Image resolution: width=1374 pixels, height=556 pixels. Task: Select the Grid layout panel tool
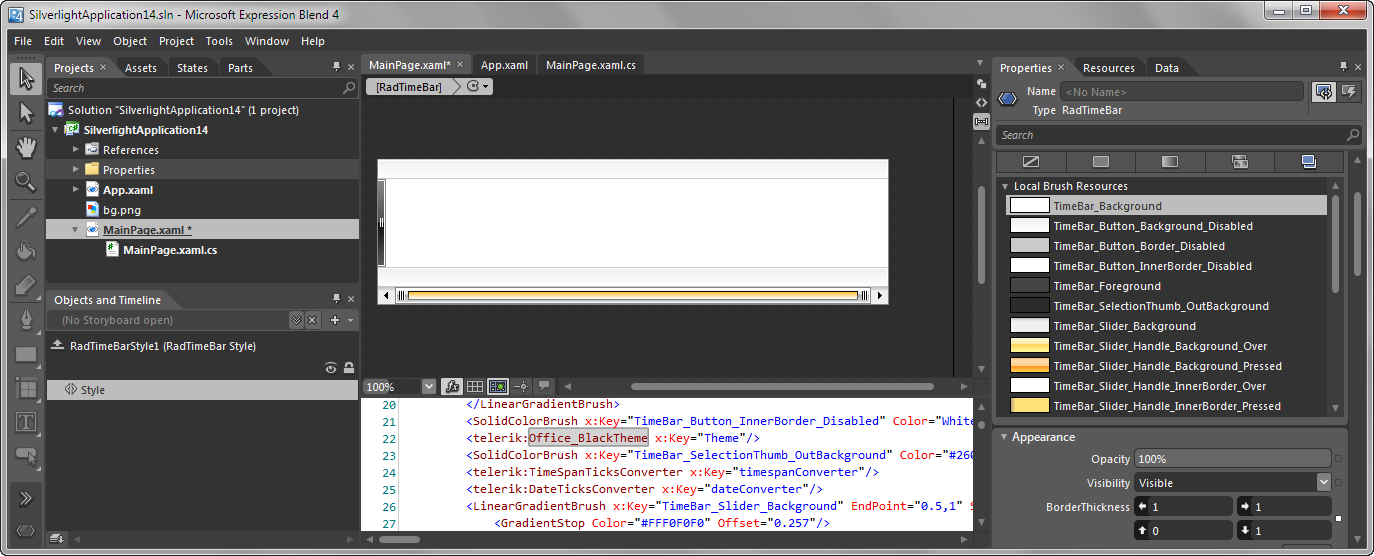pyautogui.click(x=26, y=388)
